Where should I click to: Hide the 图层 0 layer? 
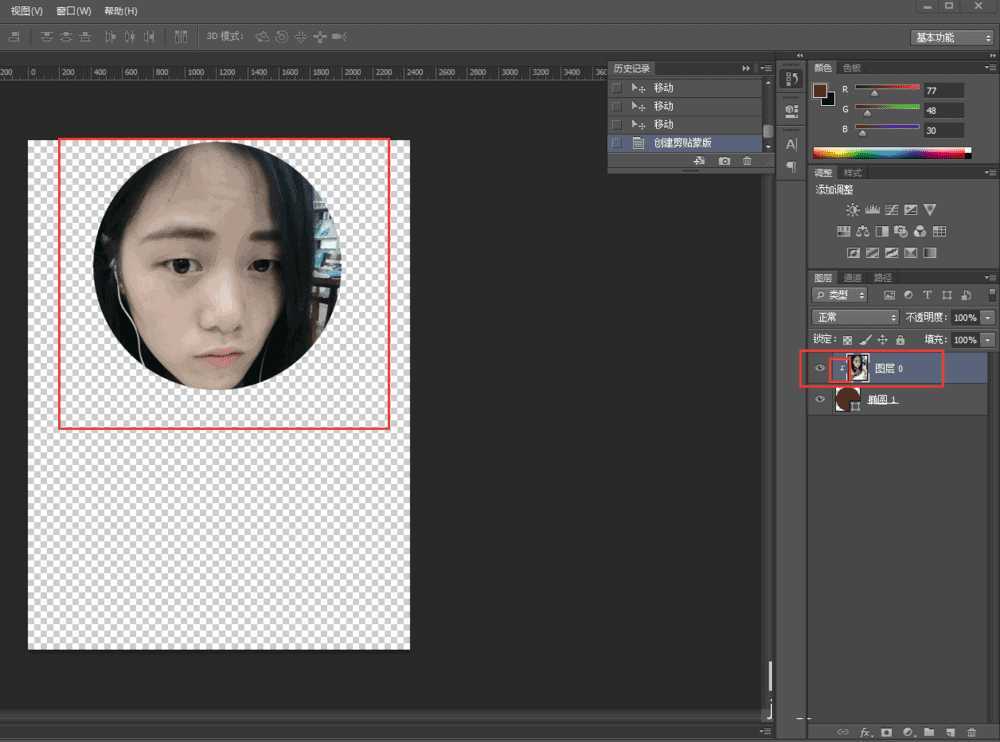click(x=820, y=369)
